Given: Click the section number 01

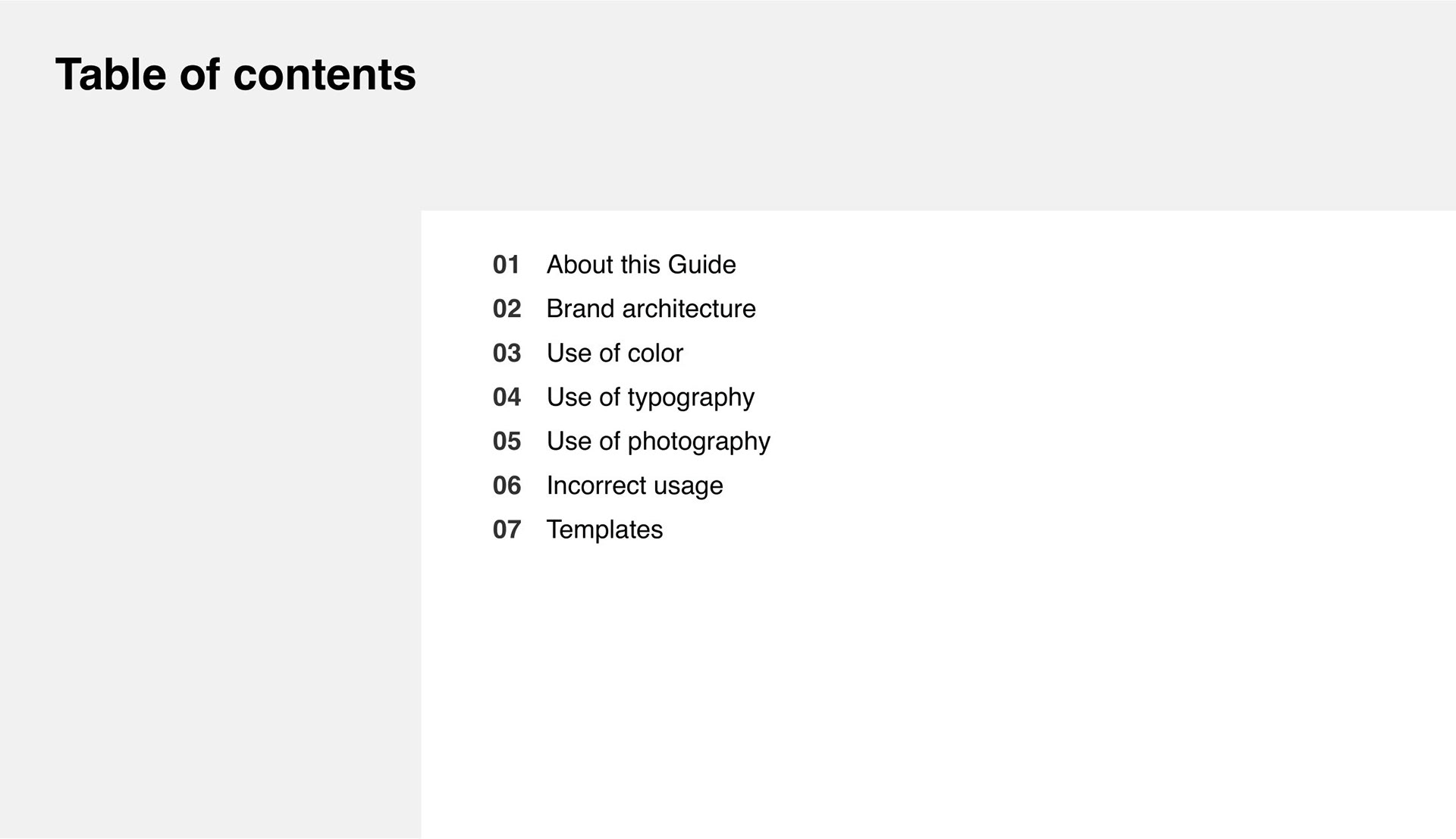Looking at the screenshot, I should coord(506,265).
